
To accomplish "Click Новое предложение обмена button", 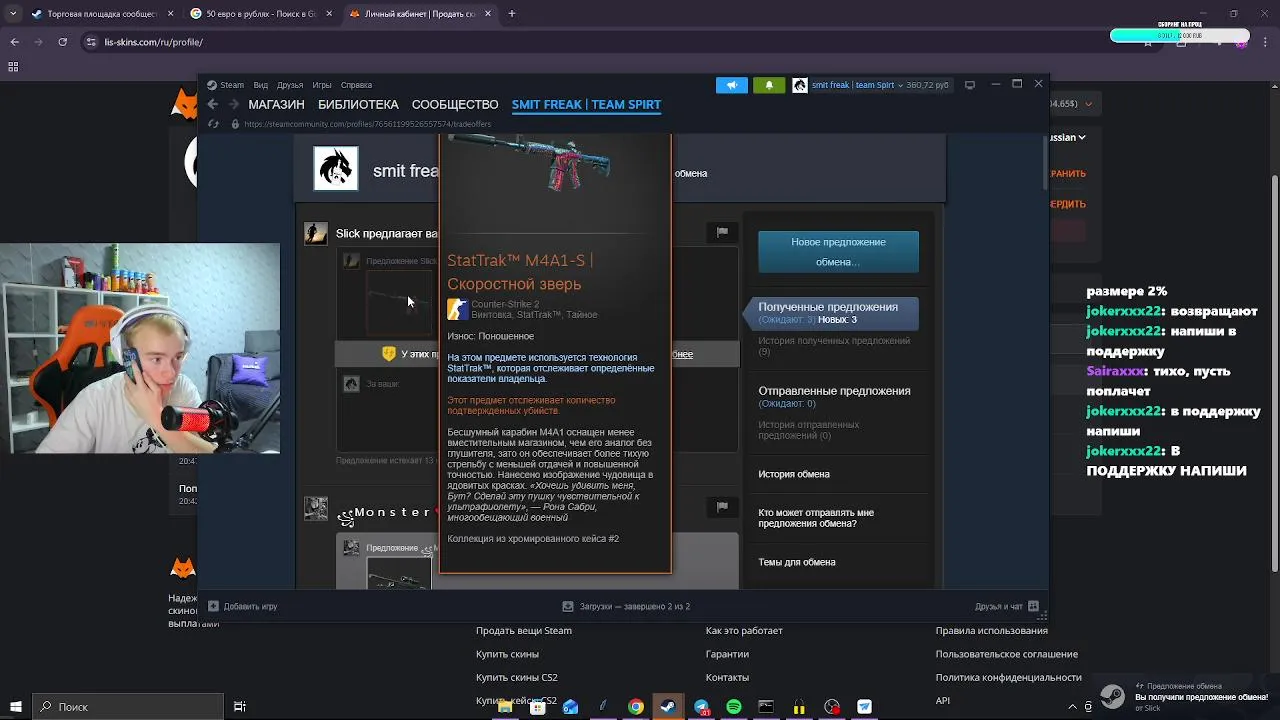I will pos(838,252).
